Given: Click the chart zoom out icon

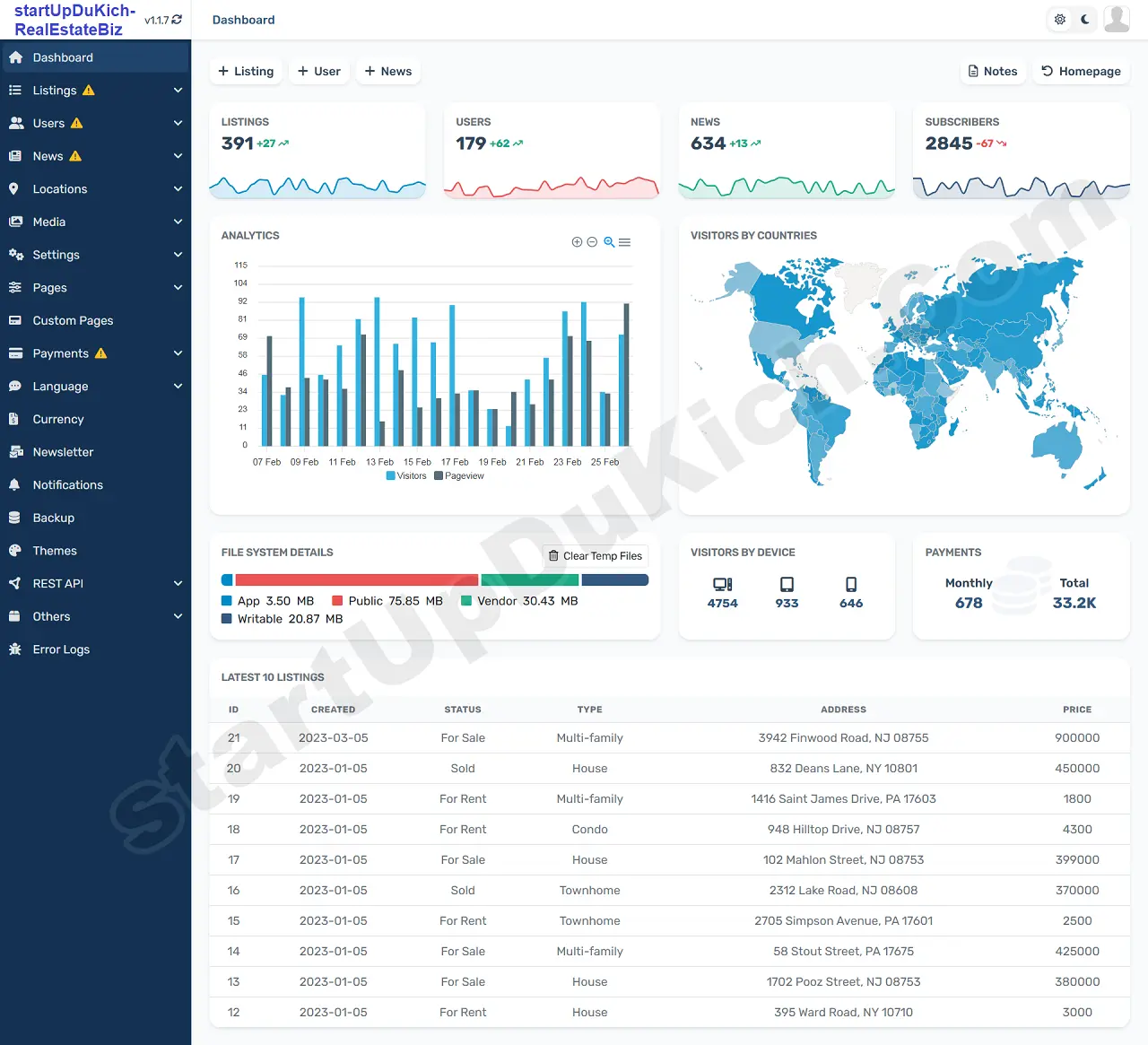Looking at the screenshot, I should pyautogui.click(x=592, y=242).
